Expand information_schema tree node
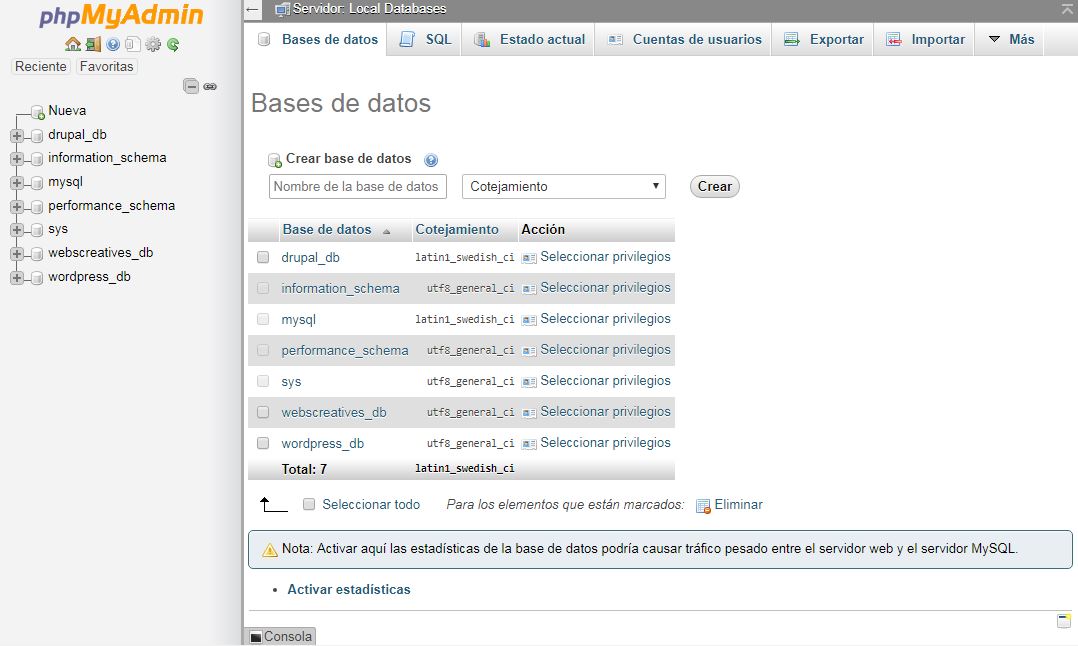This screenshot has height=646, width=1078. pyautogui.click(x=17, y=159)
